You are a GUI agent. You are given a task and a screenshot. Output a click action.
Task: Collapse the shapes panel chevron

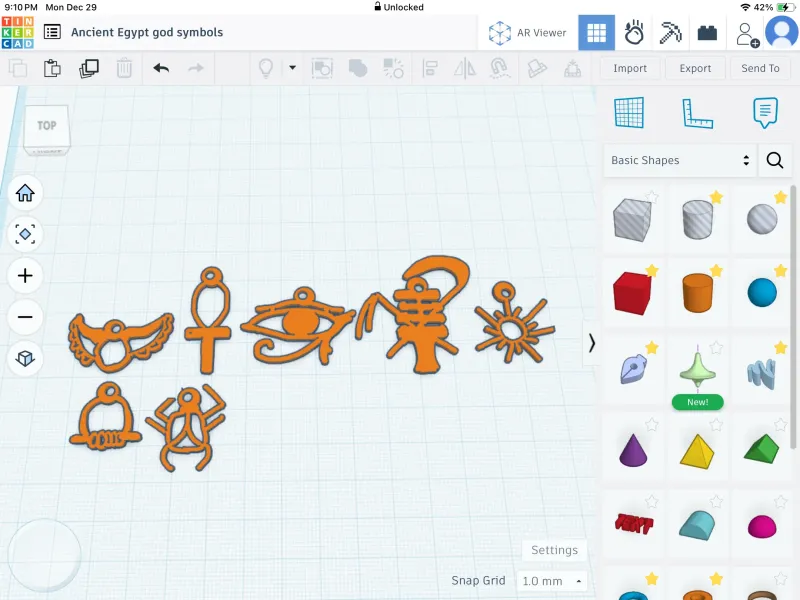point(592,343)
